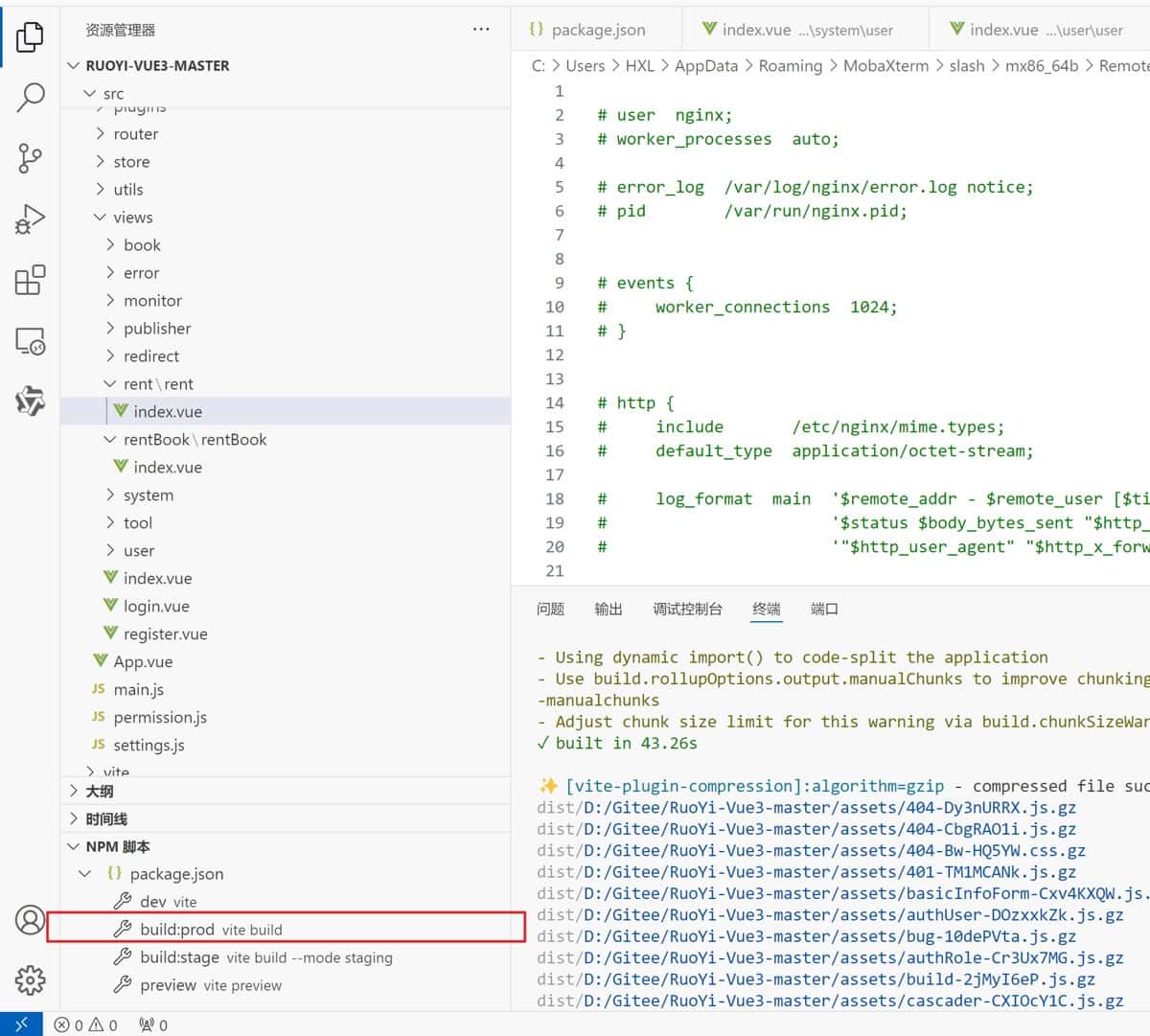
Task: Click Roaming in the breadcrumb path
Action: 791,65
